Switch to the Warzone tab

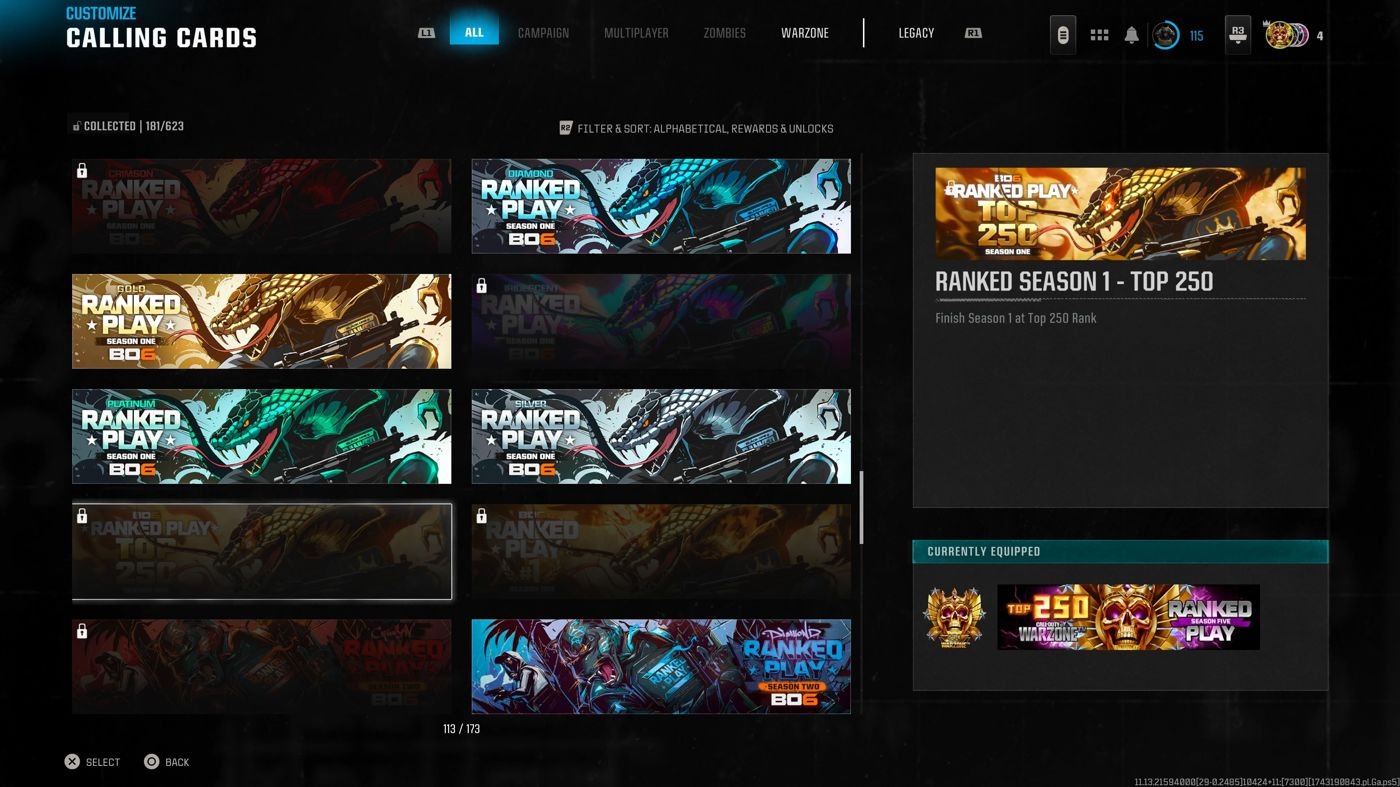point(805,33)
